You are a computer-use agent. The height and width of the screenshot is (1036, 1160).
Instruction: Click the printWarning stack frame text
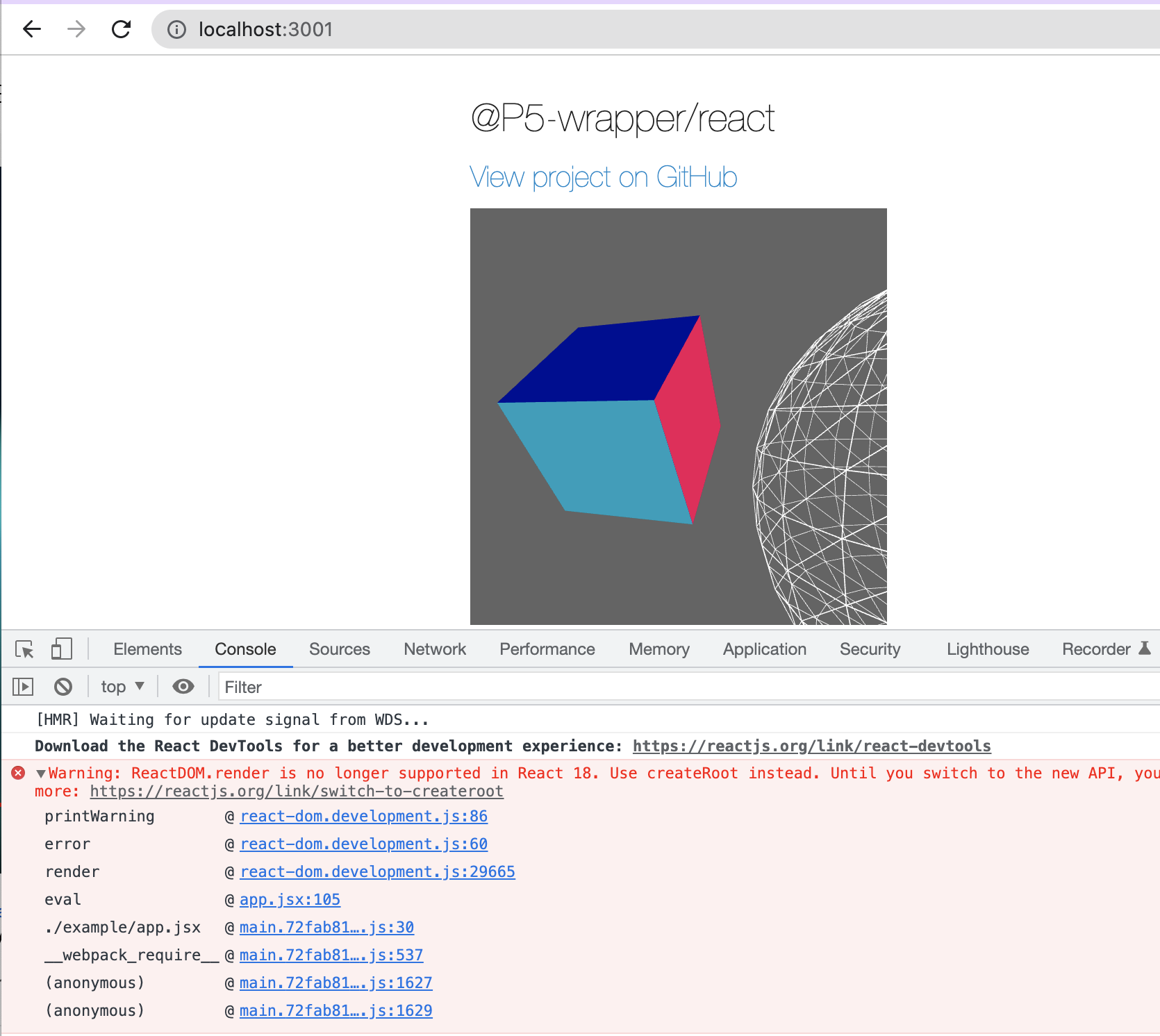(99, 817)
